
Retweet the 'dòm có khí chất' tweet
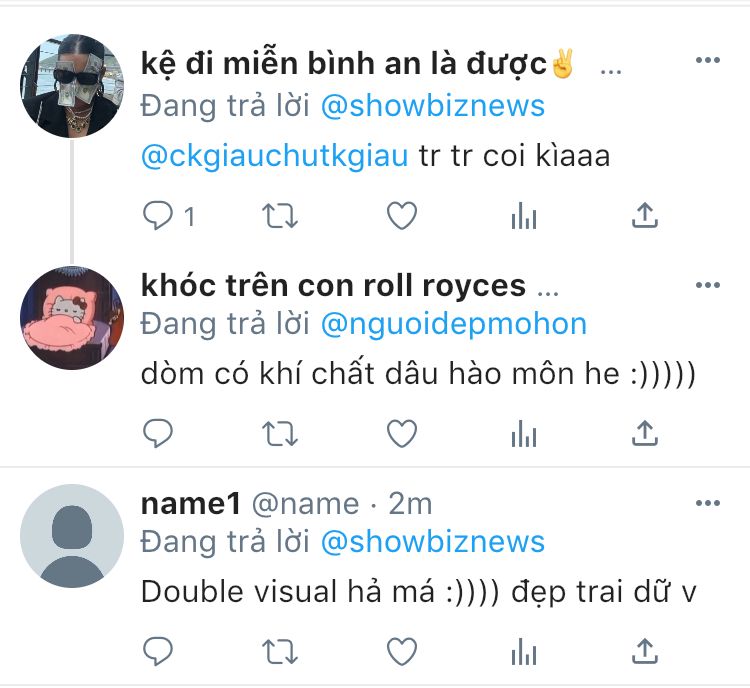coord(280,433)
